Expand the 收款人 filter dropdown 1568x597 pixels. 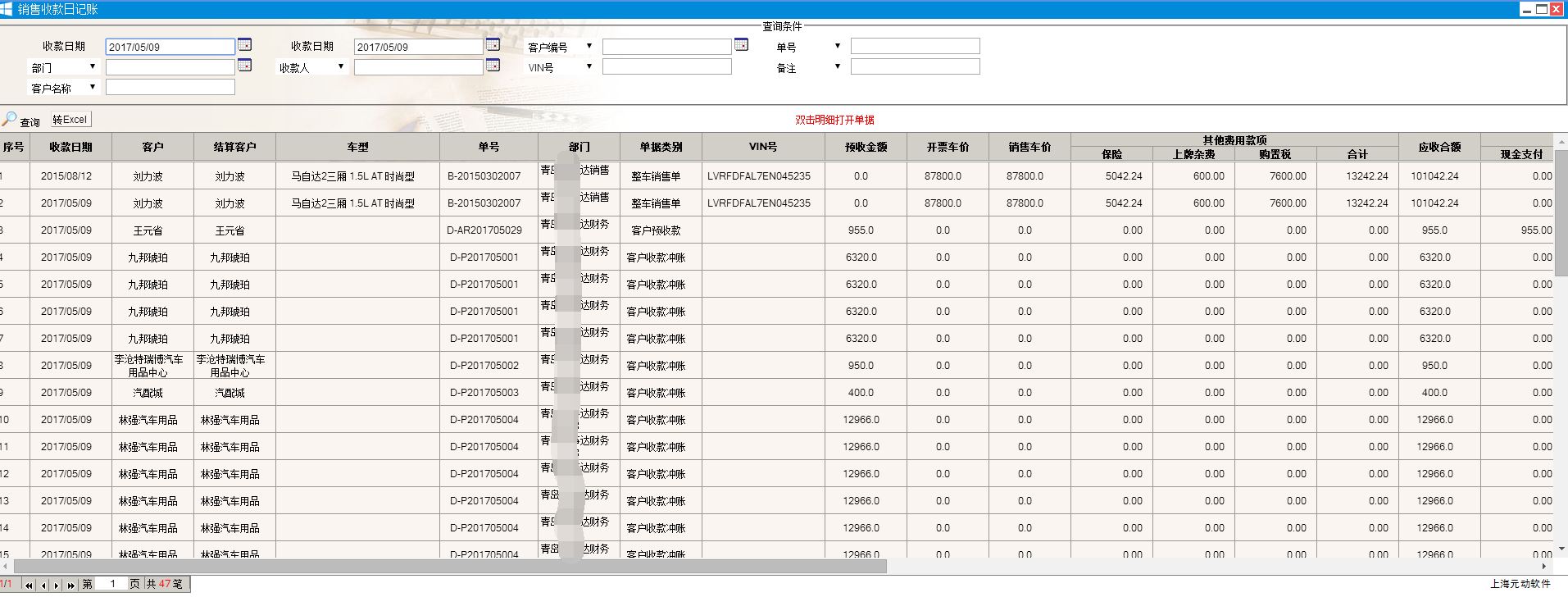coord(341,66)
